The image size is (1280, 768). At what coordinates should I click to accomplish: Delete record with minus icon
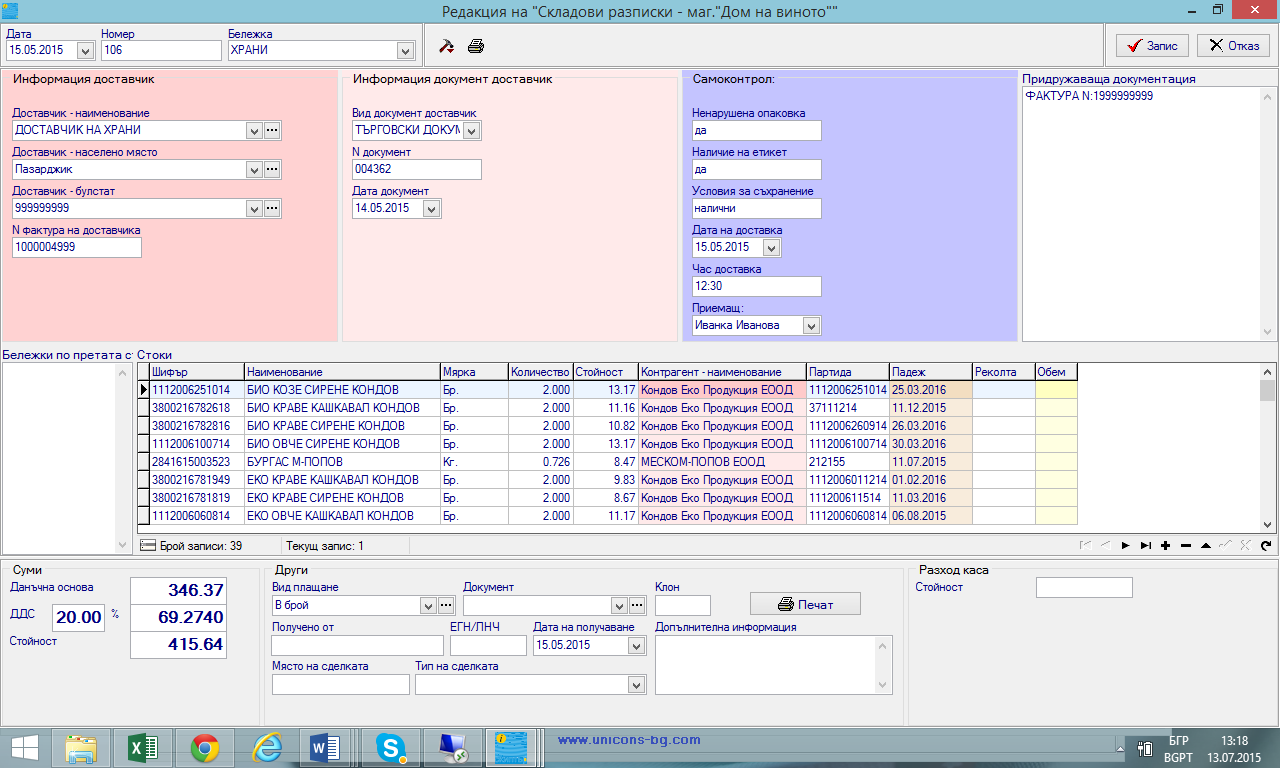pyautogui.click(x=1186, y=546)
